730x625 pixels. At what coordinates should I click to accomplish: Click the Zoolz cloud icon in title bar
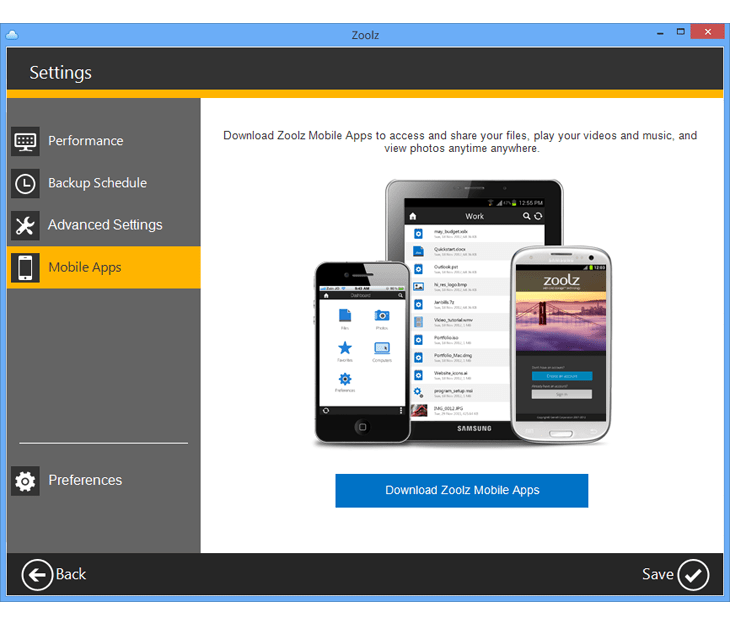pos(12,35)
